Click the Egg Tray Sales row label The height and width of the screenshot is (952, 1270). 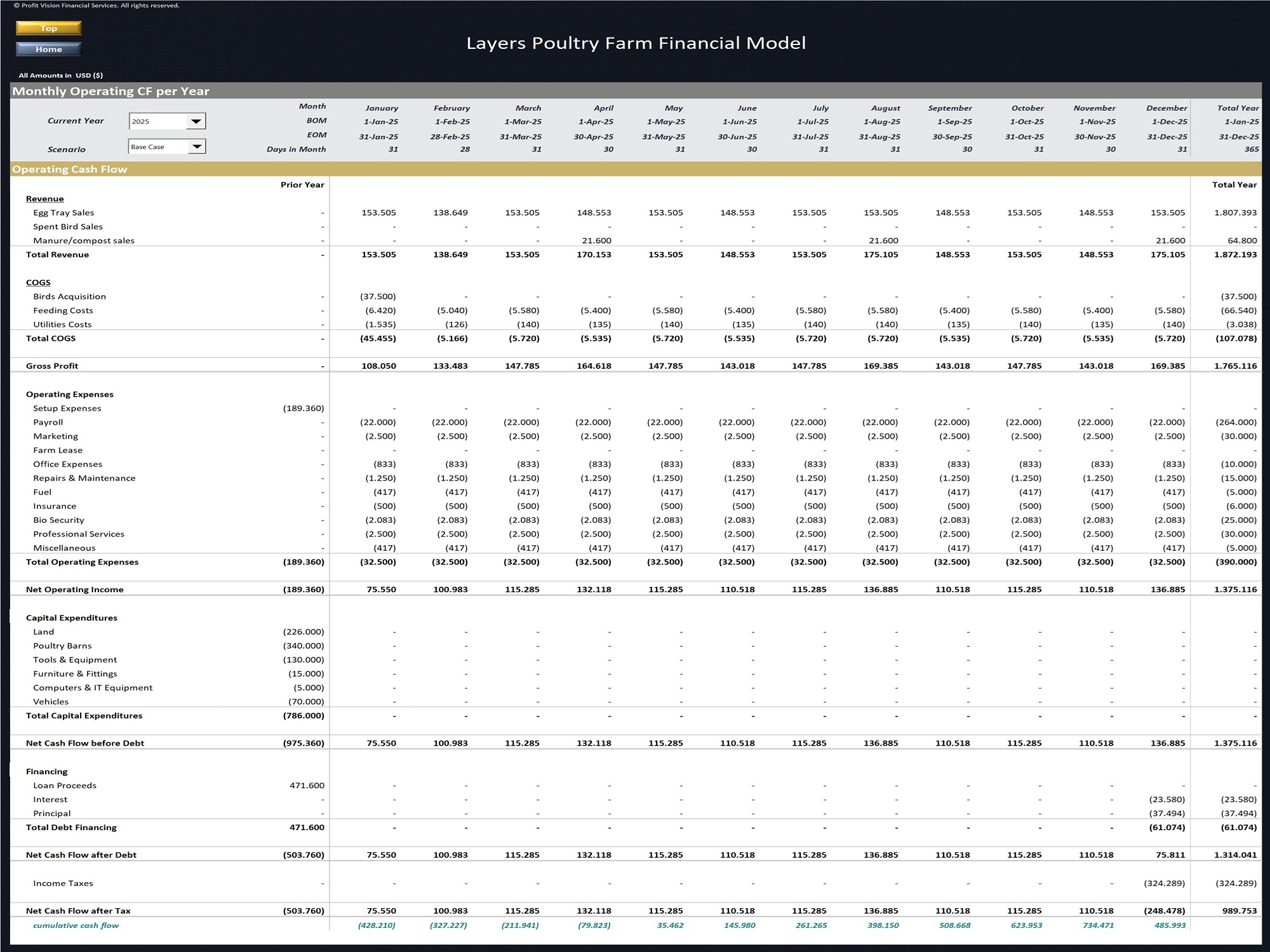63,213
